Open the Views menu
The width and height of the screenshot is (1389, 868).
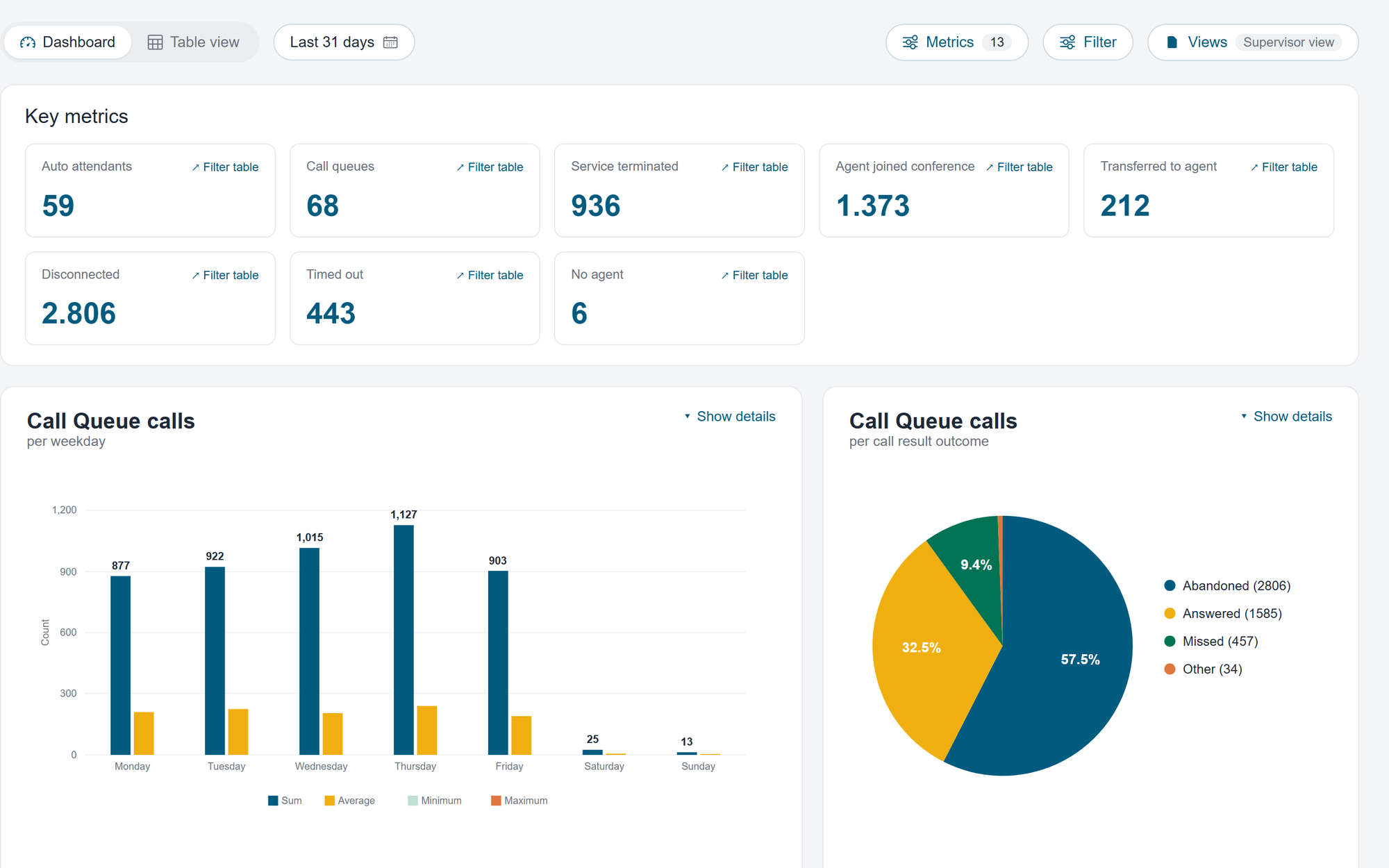(x=1253, y=42)
